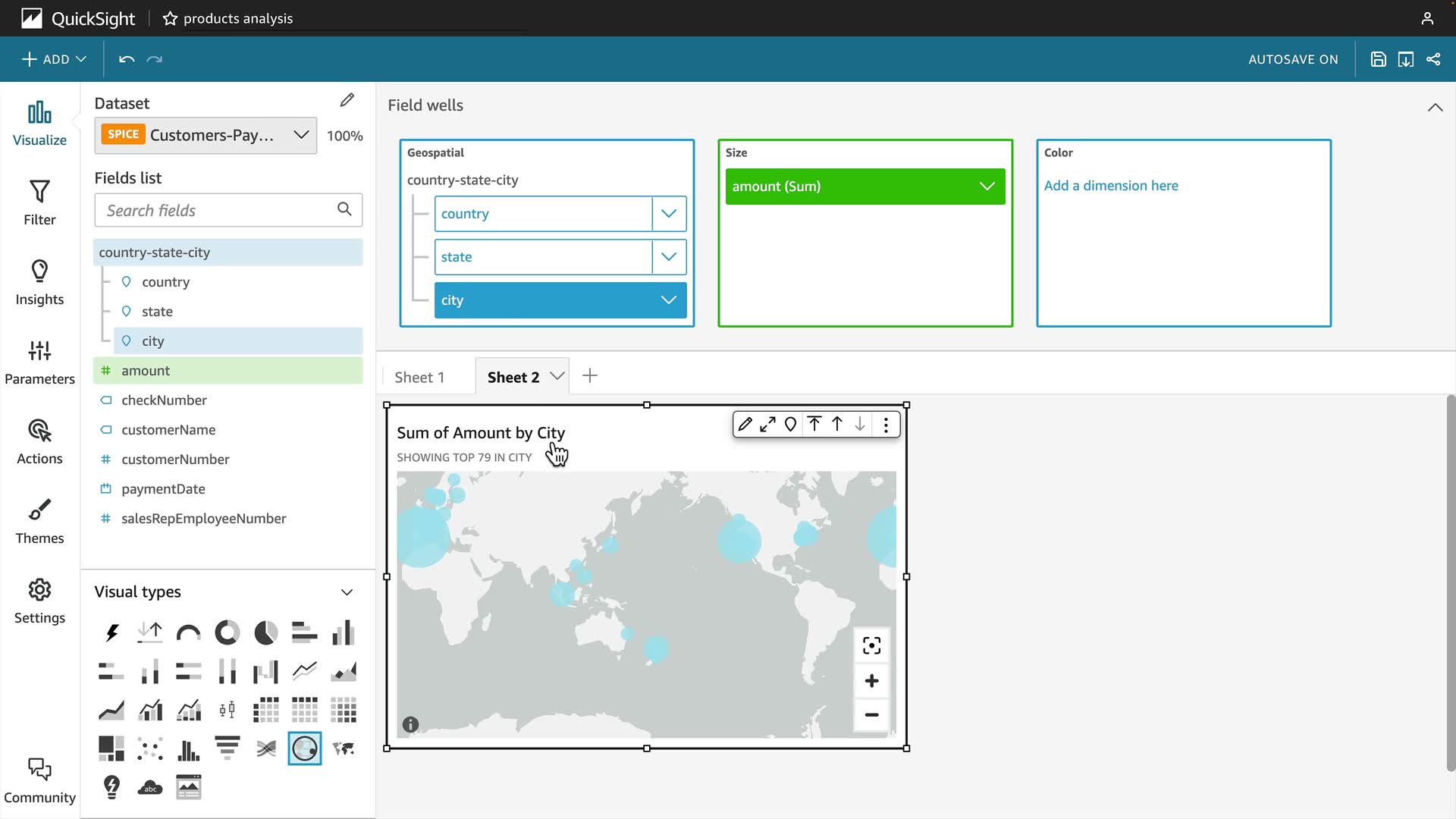Choose the word cloud visual type
Screen dimensions: 1456x819
150,787
